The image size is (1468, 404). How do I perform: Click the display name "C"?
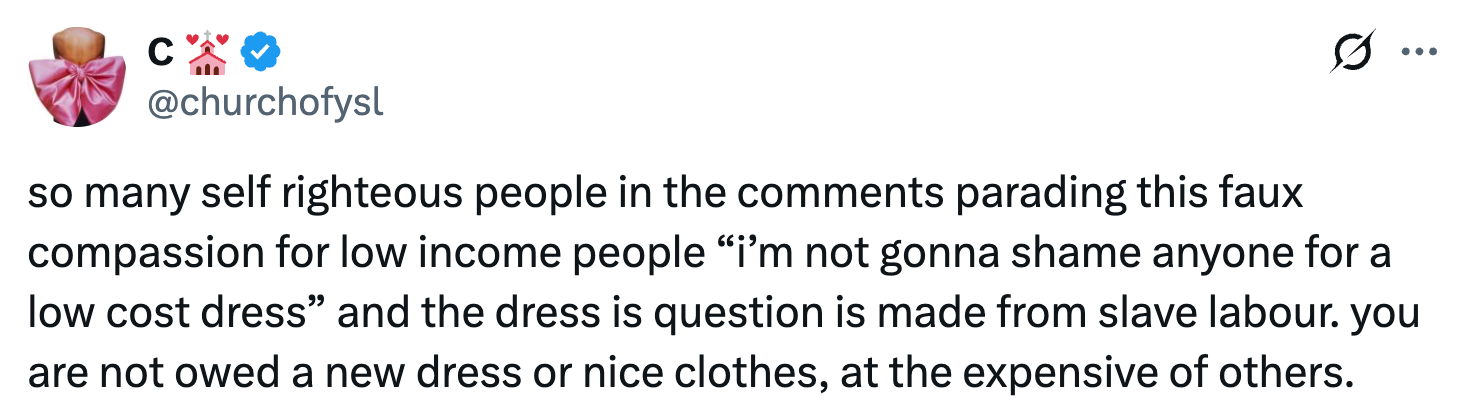[159, 53]
